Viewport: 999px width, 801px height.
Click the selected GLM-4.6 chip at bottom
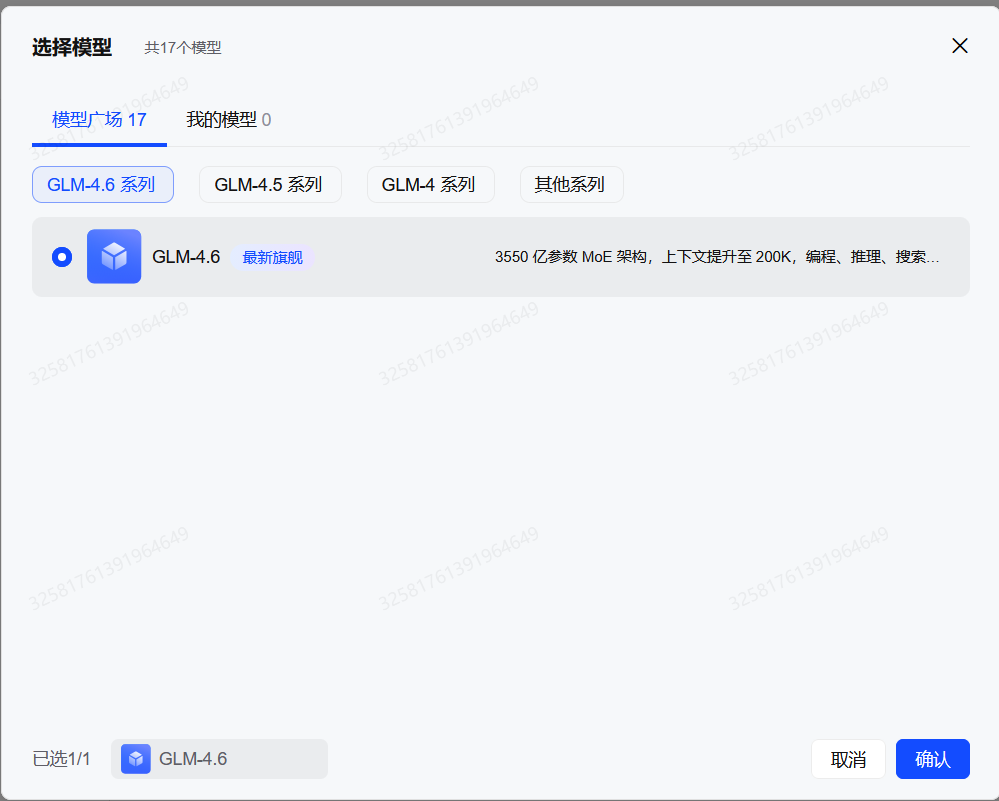(x=219, y=759)
